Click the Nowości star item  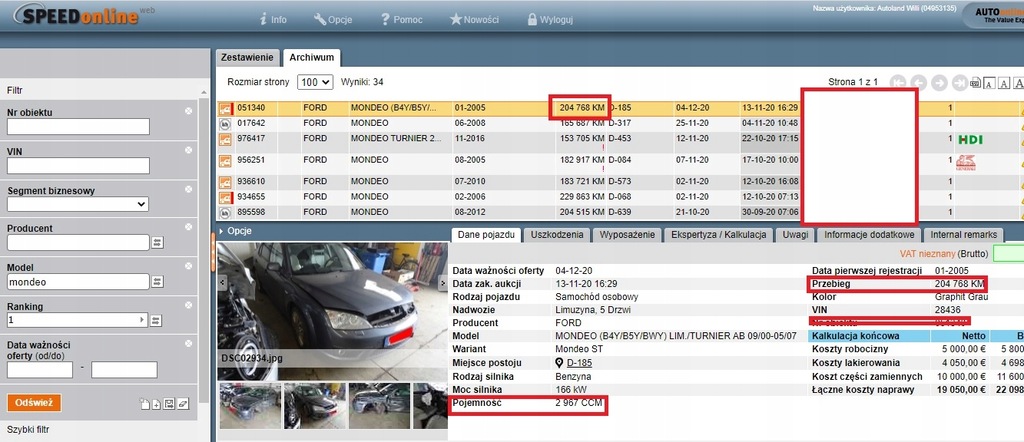pyautogui.click(x=483, y=19)
